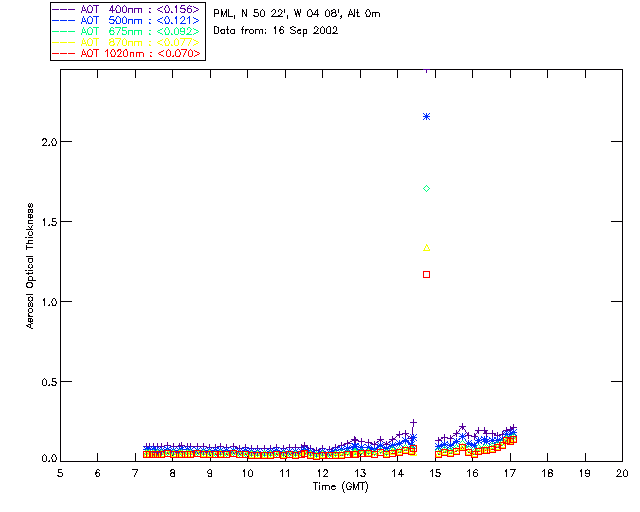The width and height of the screenshot is (640, 512).
Task: Click the 'Aerosol Optical Thickness' y-axis label
Action: point(31,265)
